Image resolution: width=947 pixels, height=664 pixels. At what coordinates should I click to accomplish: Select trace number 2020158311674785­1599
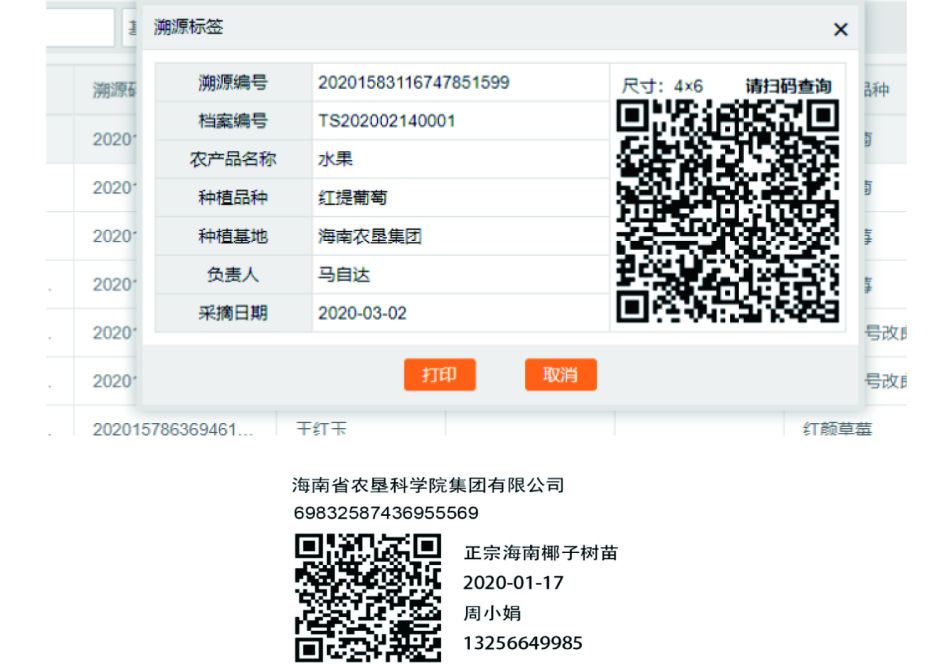pyautogui.click(x=414, y=82)
